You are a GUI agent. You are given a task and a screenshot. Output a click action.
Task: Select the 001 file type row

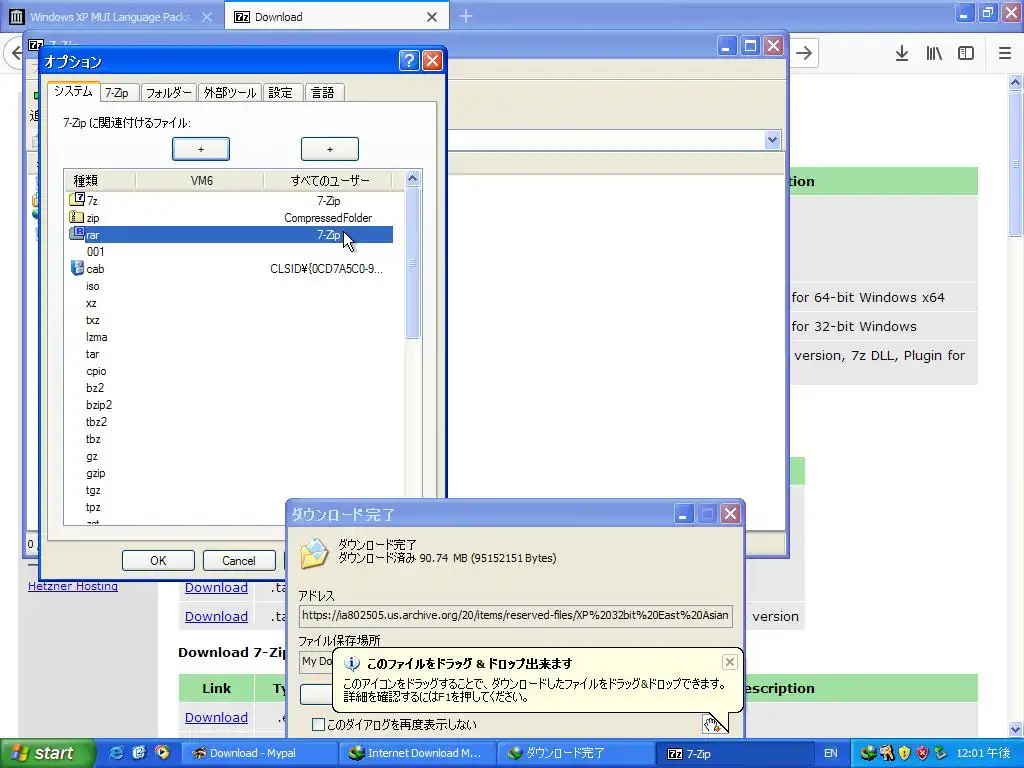coord(229,251)
